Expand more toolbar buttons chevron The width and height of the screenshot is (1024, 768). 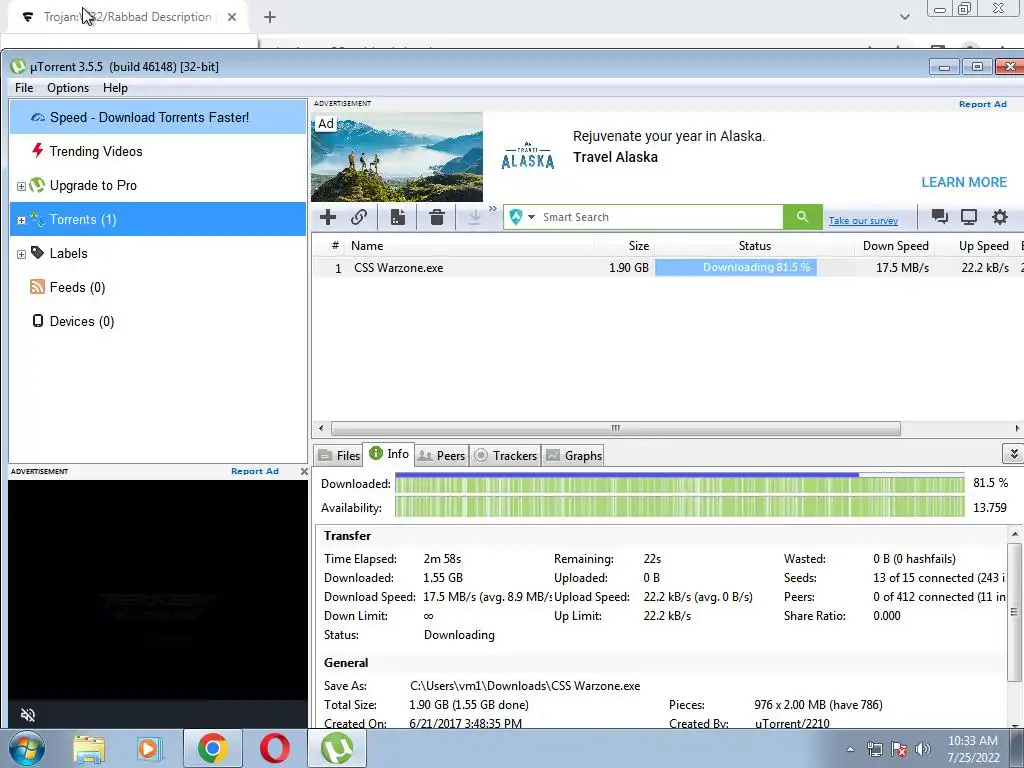tap(492, 209)
